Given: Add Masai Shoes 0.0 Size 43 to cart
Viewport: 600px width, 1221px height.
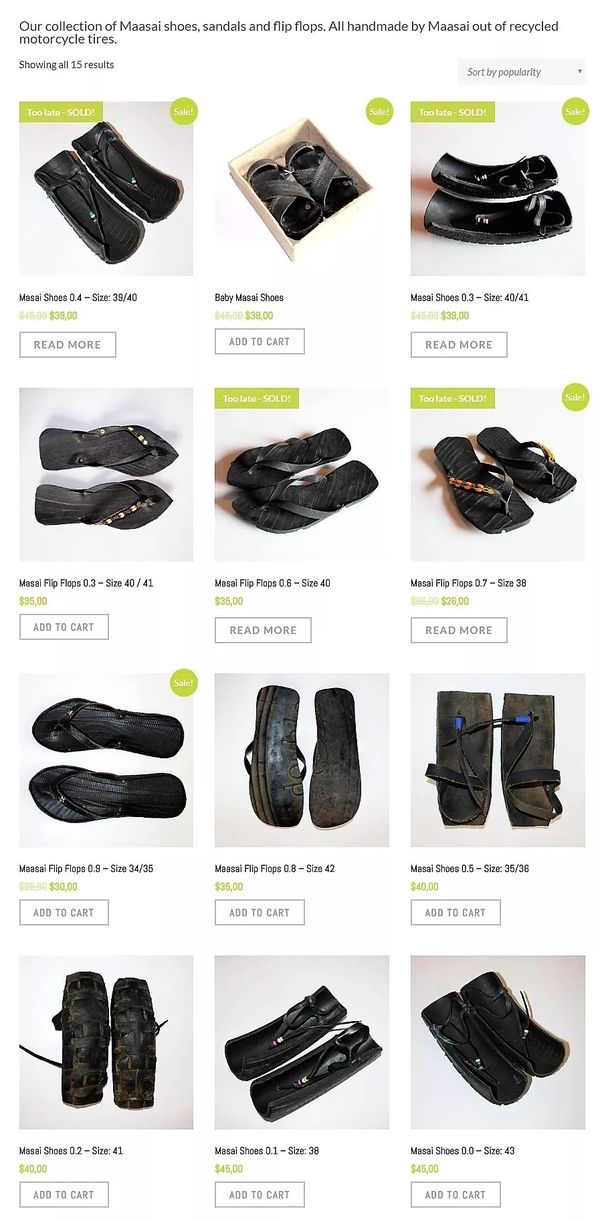Looking at the screenshot, I should (x=456, y=1194).
